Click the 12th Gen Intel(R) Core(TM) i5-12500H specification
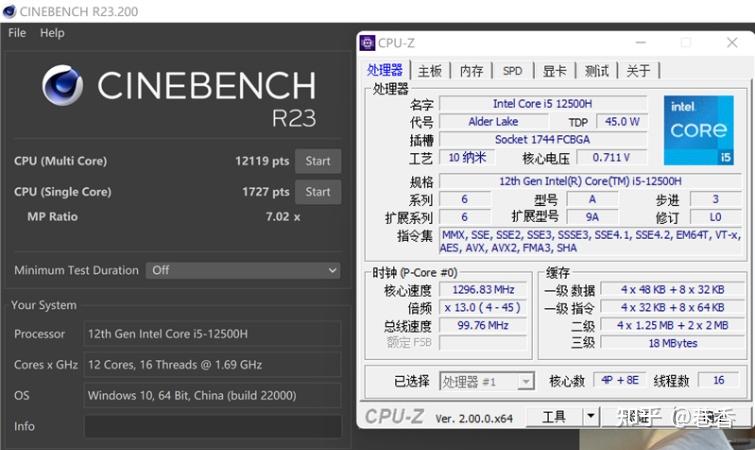Screen dimensions: 755x450 590,181
